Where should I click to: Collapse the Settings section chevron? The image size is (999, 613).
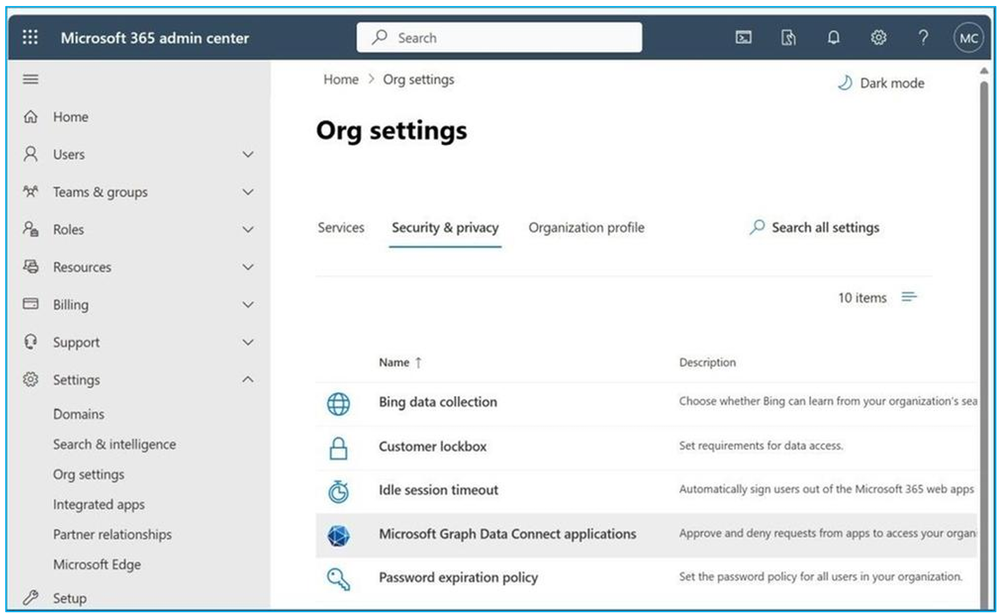coord(248,379)
